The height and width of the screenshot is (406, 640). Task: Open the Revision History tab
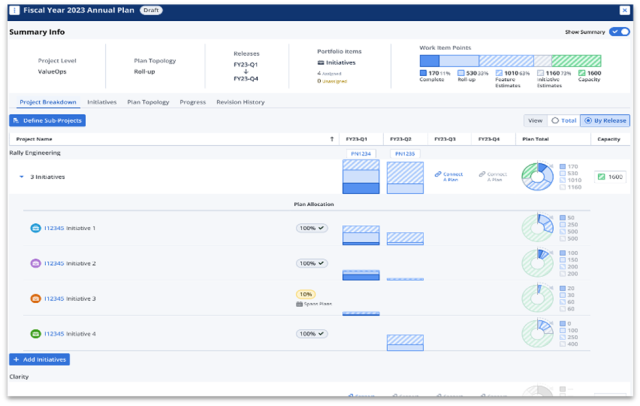tap(241, 102)
